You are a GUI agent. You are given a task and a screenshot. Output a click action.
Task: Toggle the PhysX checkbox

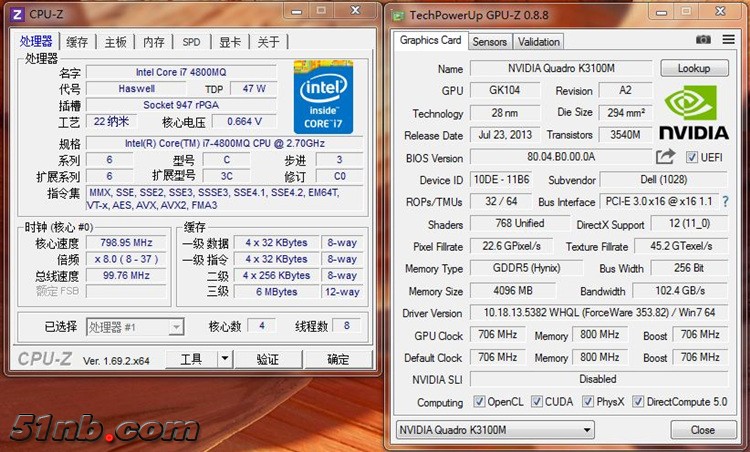pos(587,401)
